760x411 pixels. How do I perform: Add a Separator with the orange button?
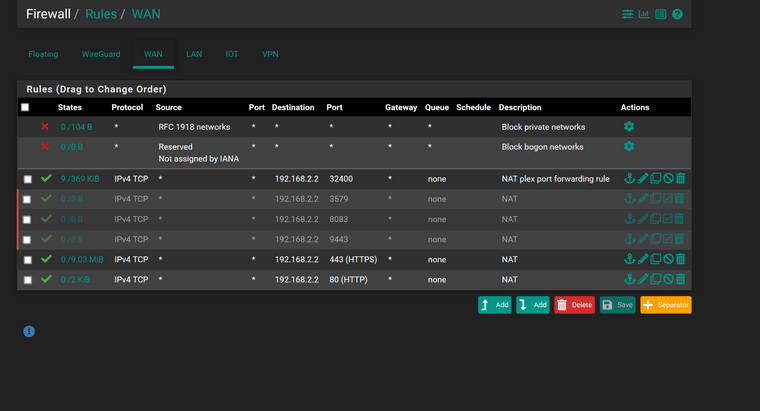coord(666,305)
